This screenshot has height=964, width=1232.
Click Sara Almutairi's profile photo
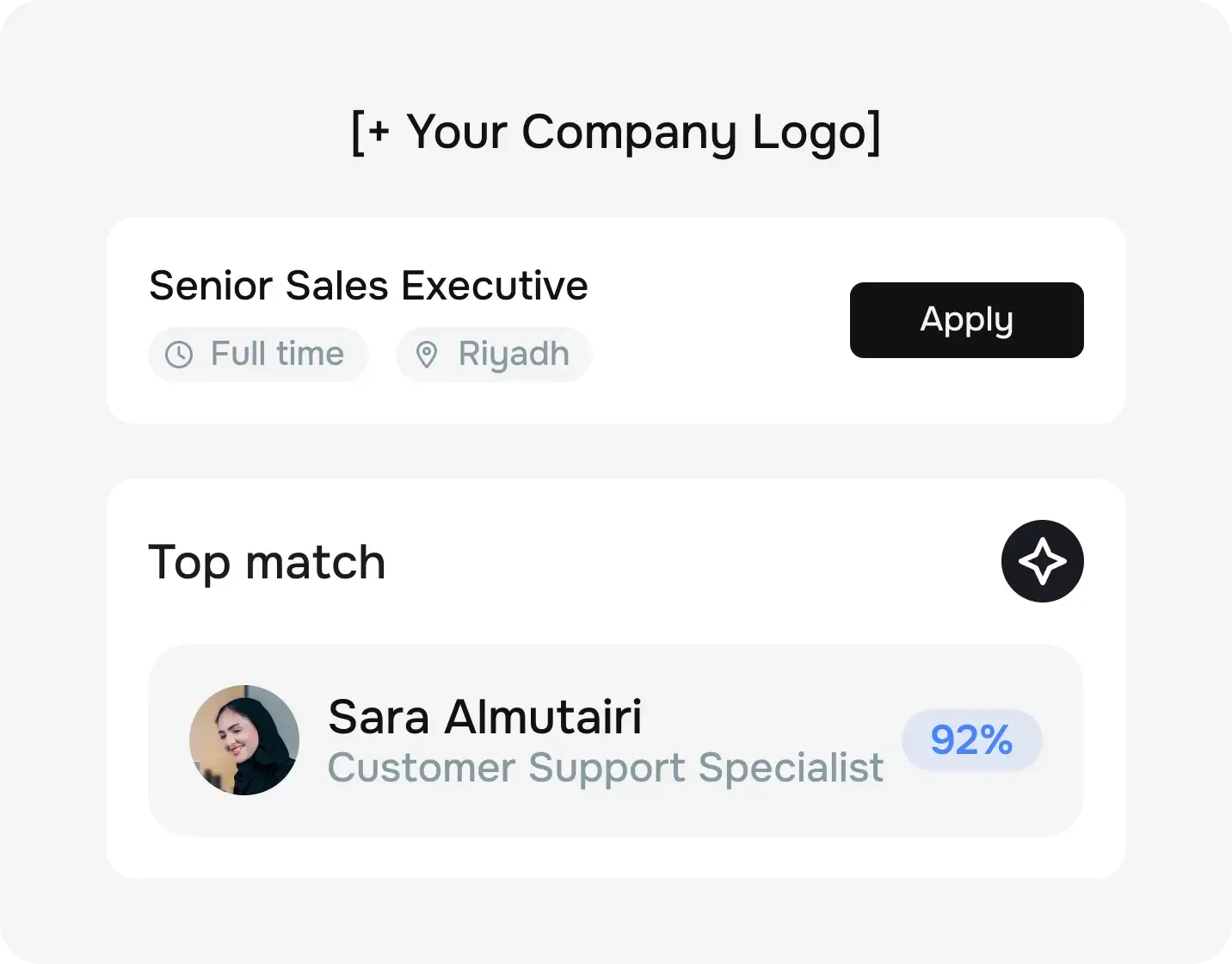[x=243, y=739]
